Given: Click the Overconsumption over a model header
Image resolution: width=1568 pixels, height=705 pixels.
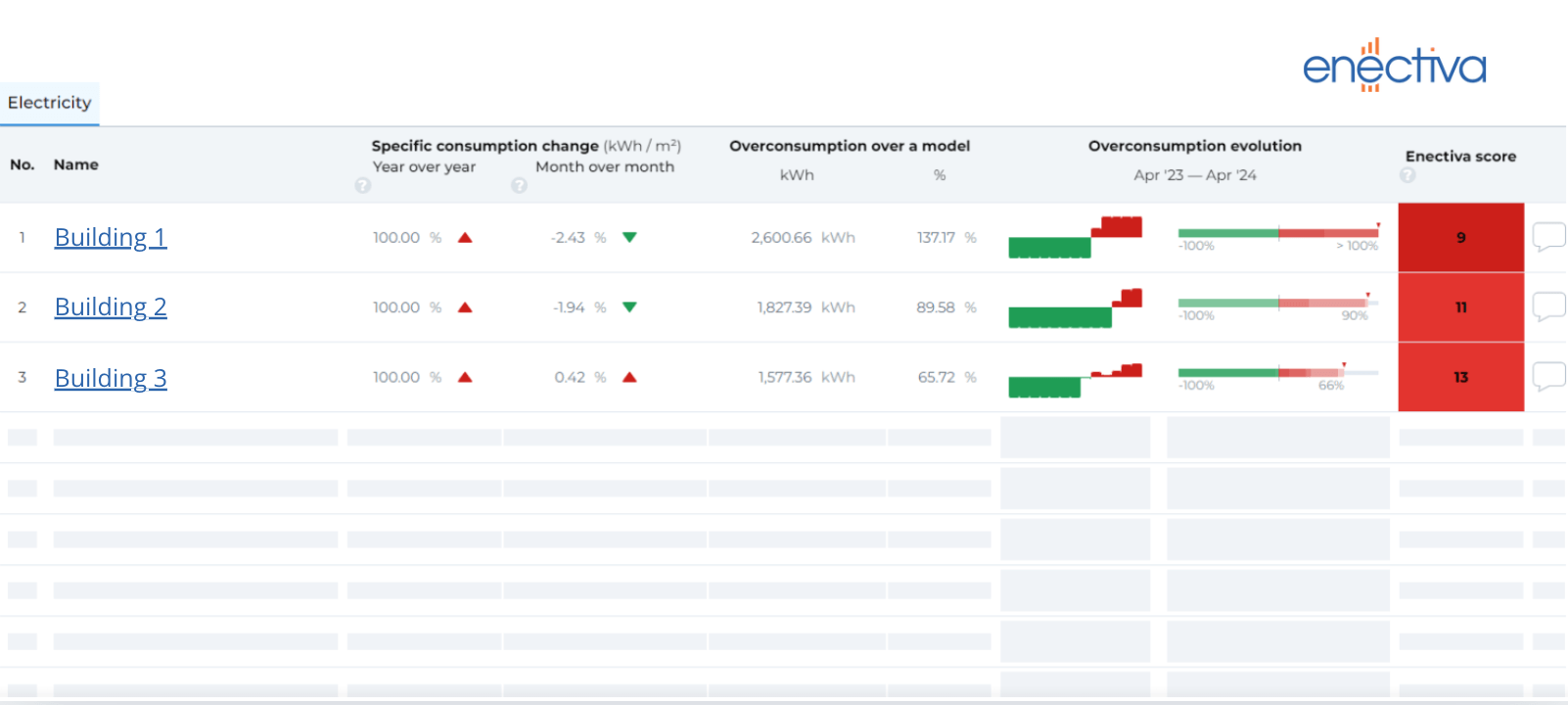Looking at the screenshot, I should pyautogui.click(x=849, y=146).
